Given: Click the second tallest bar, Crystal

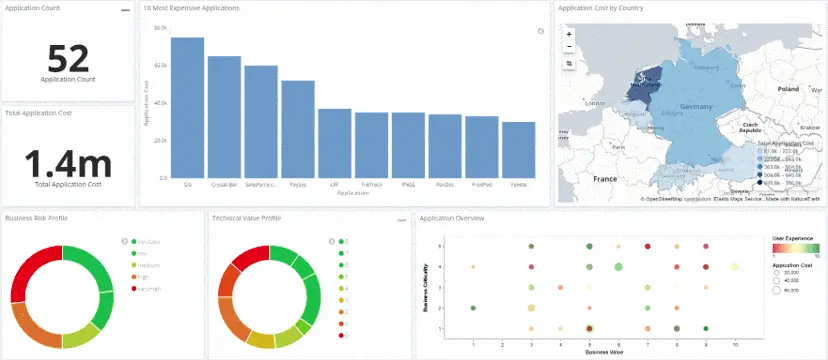Looking at the screenshot, I should click(x=224, y=117).
